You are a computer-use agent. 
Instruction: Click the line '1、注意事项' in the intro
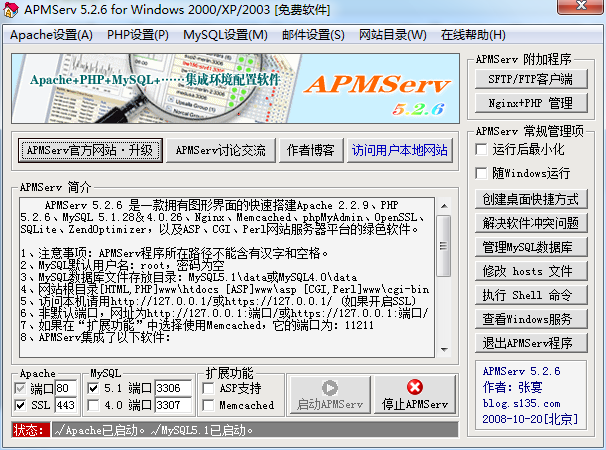coord(174,254)
